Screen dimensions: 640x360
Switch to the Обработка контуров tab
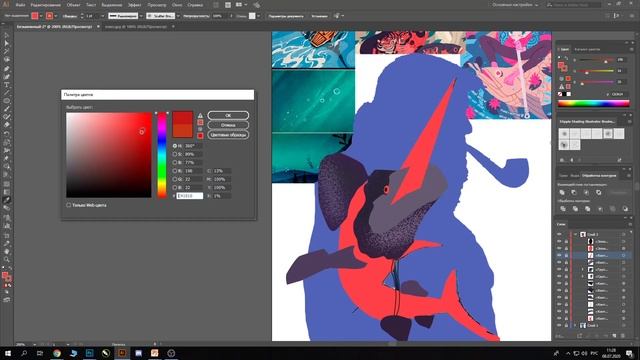599,176
